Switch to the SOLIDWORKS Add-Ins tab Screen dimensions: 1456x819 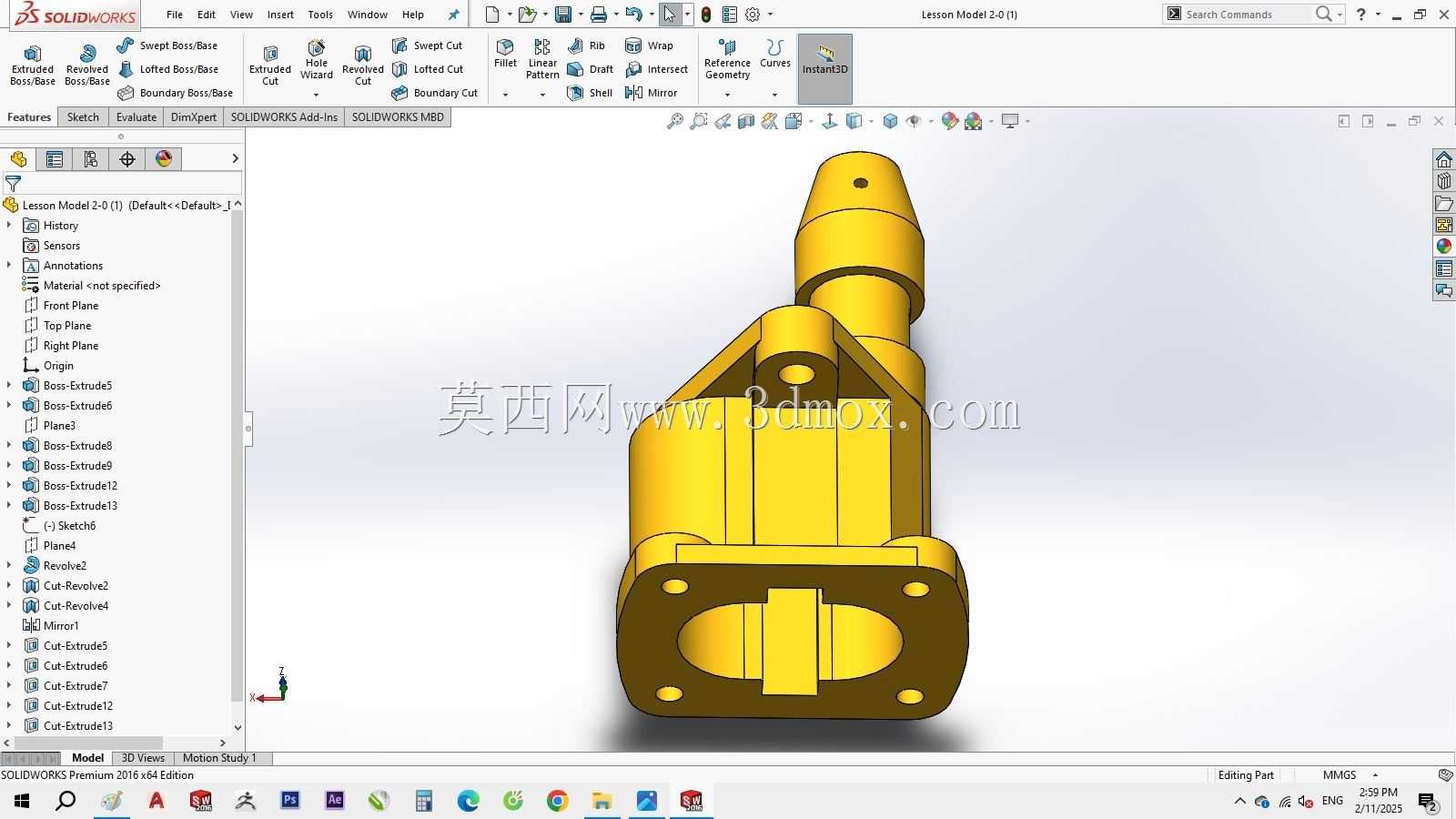coord(284,117)
